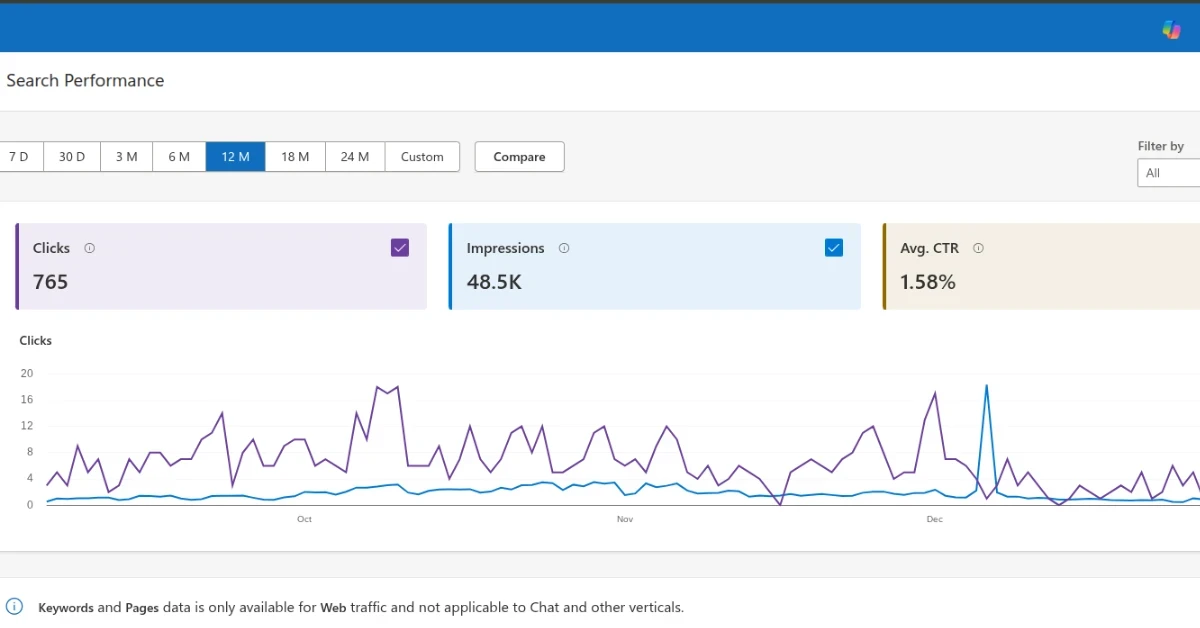This screenshot has height=628, width=1200.
Task: Select the 7 D time range
Action: pos(19,157)
